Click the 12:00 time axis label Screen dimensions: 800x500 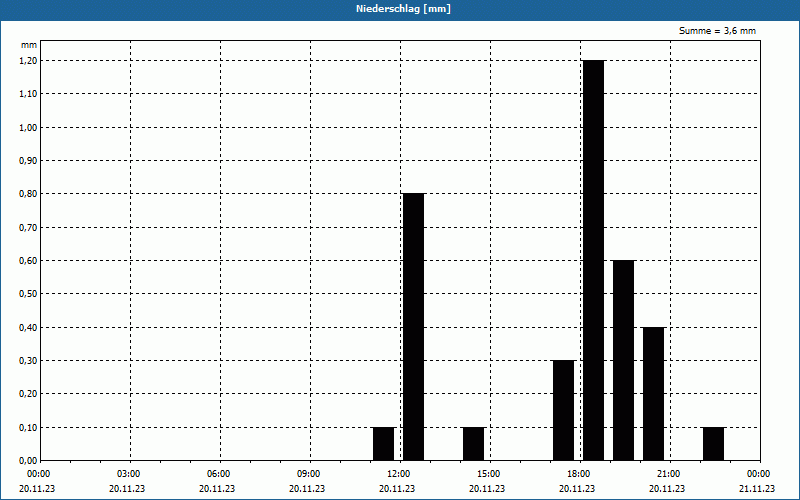coord(398,474)
